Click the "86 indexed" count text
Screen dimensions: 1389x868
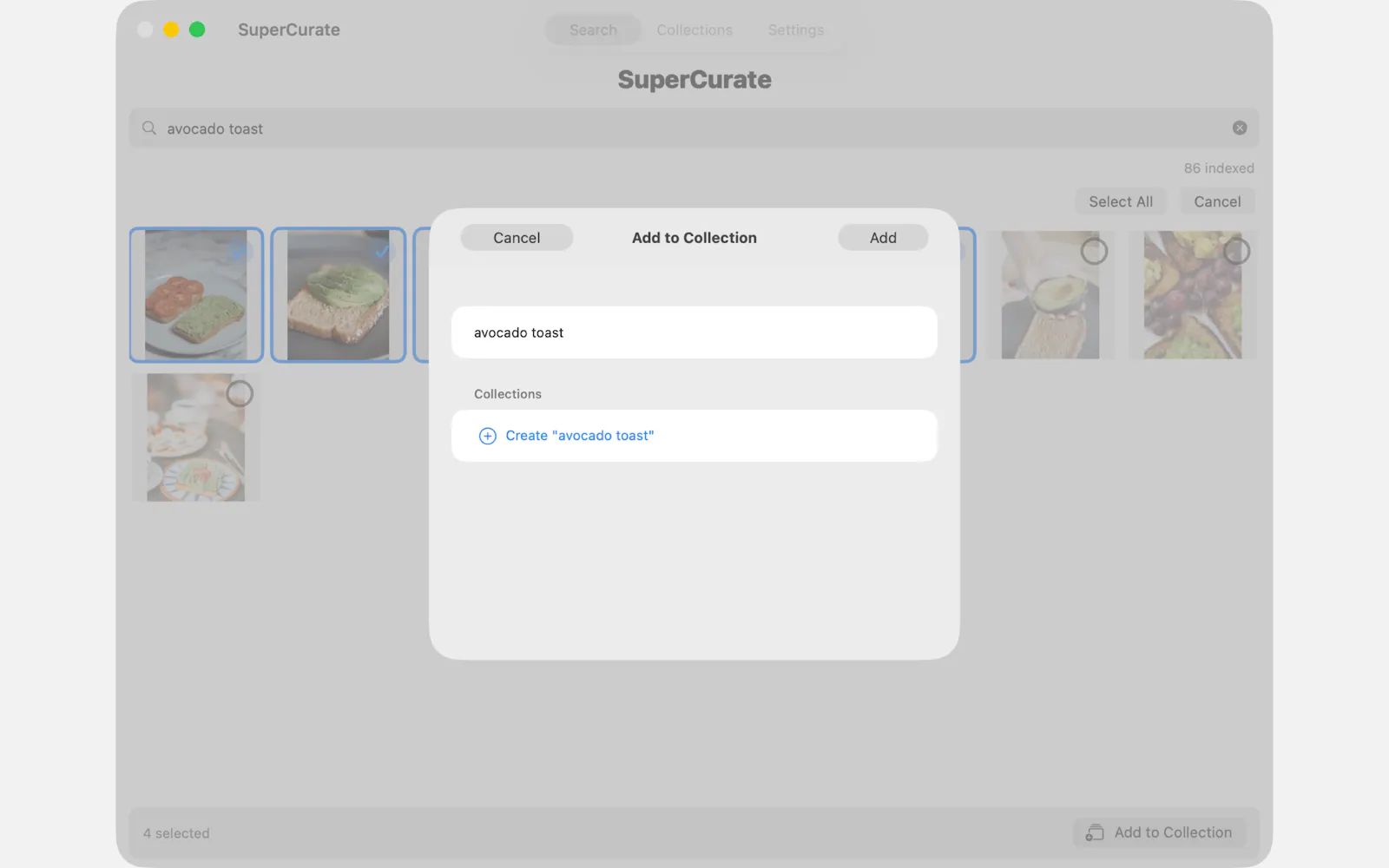(x=1219, y=168)
